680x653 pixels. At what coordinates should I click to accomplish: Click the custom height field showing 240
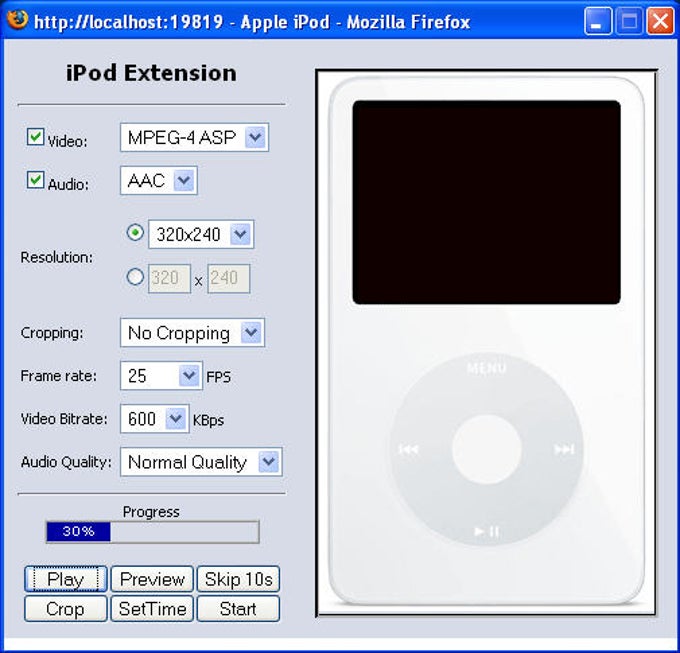coord(229,278)
